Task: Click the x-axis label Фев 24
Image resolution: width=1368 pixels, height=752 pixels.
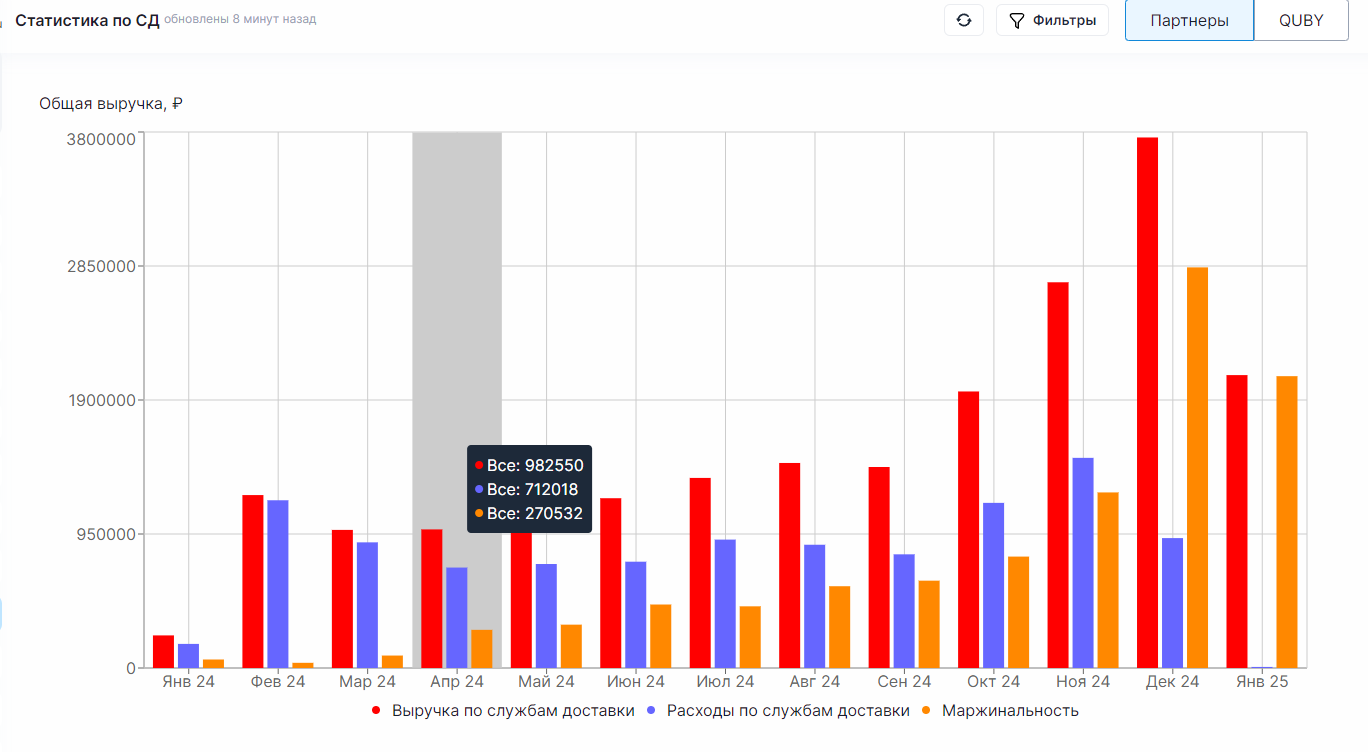Action: [278, 682]
